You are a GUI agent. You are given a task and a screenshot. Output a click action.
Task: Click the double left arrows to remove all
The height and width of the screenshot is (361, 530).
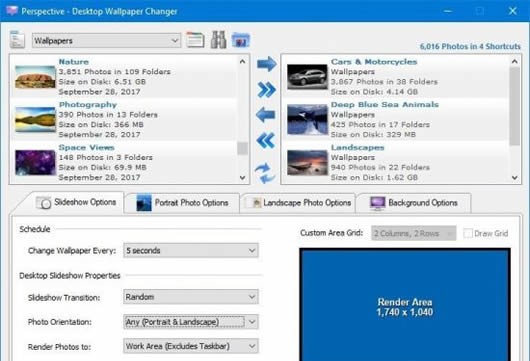coord(266,140)
